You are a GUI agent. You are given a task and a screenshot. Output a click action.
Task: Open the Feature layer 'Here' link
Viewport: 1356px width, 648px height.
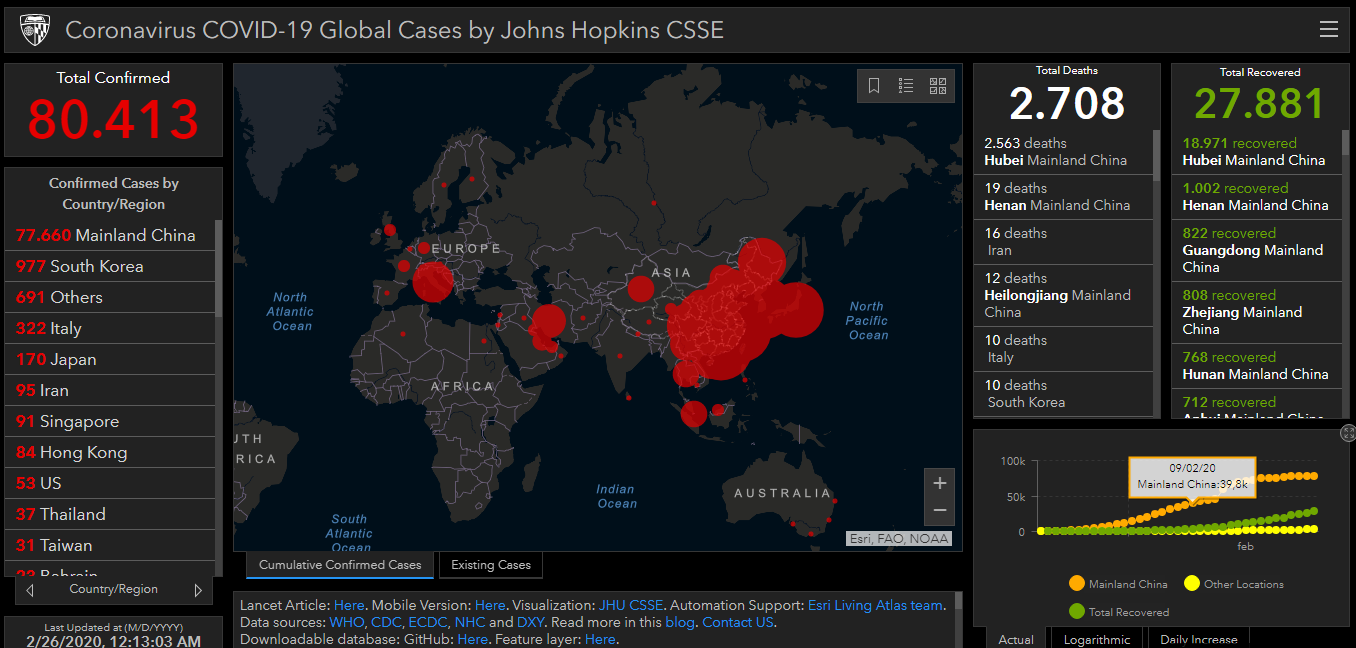600,639
